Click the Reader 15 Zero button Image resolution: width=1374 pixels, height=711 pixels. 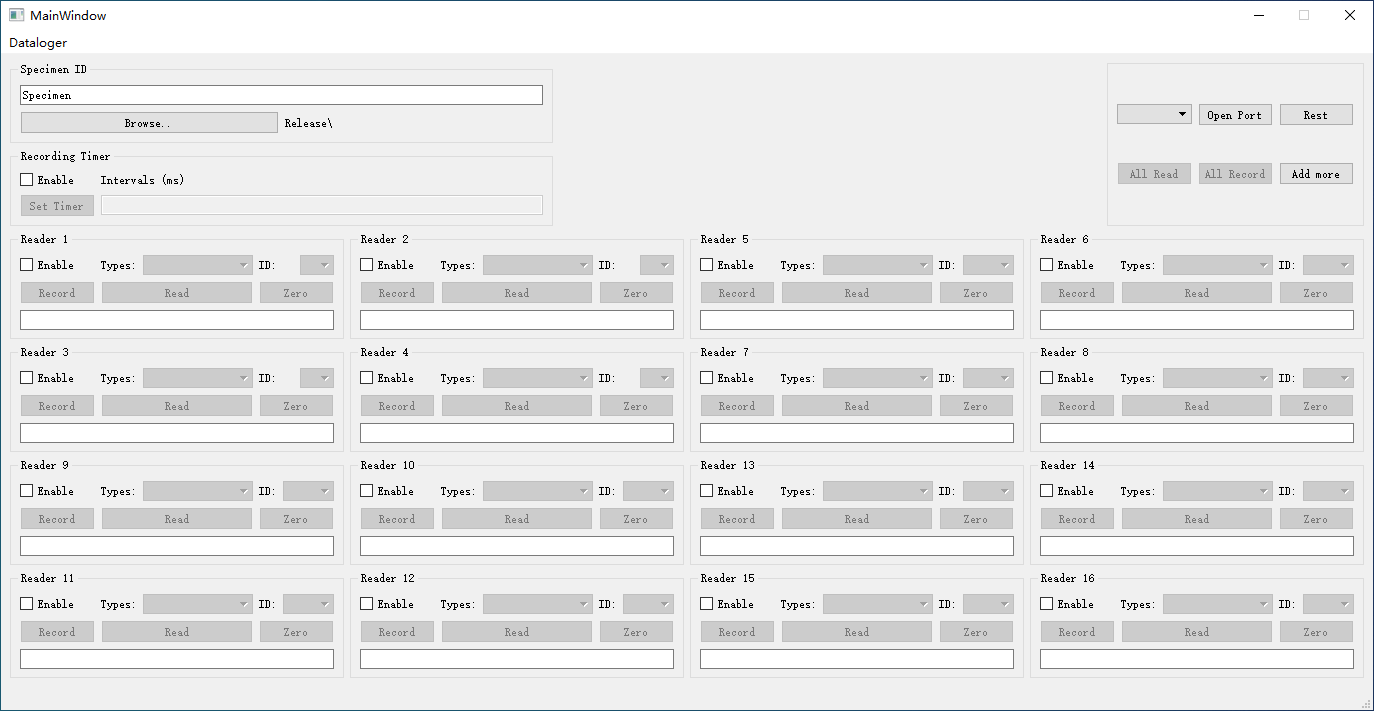tap(976, 632)
